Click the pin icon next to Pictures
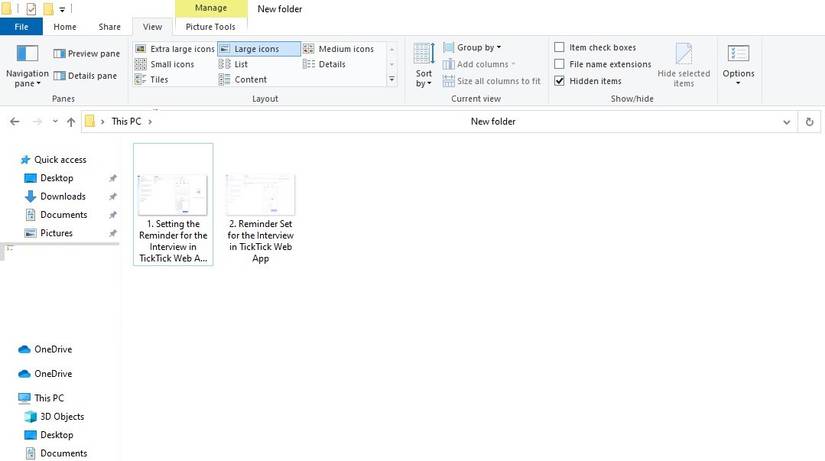Screen dimensions: 825x461 (x=113, y=234)
